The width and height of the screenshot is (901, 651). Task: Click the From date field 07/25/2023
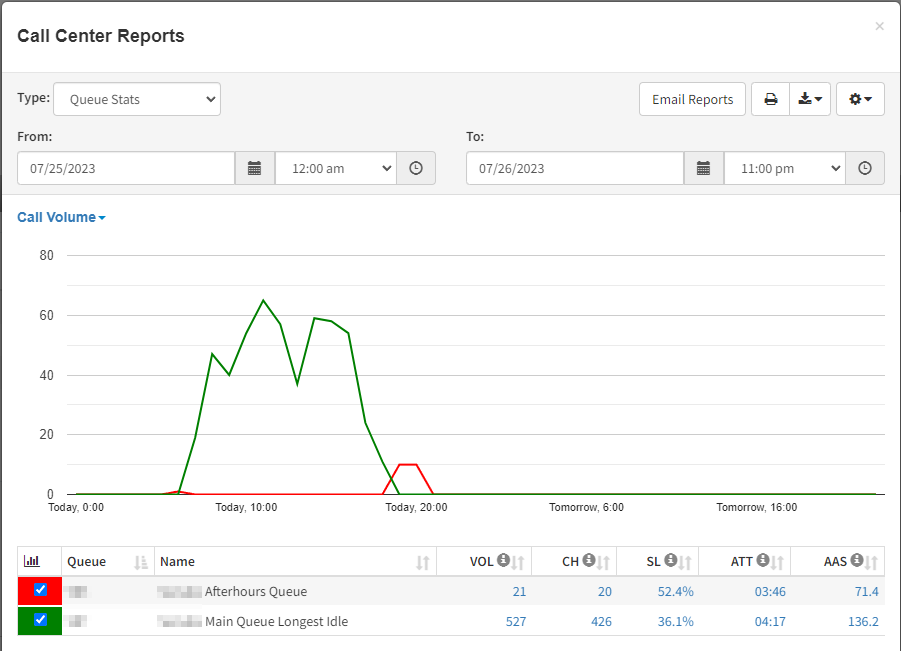(126, 168)
